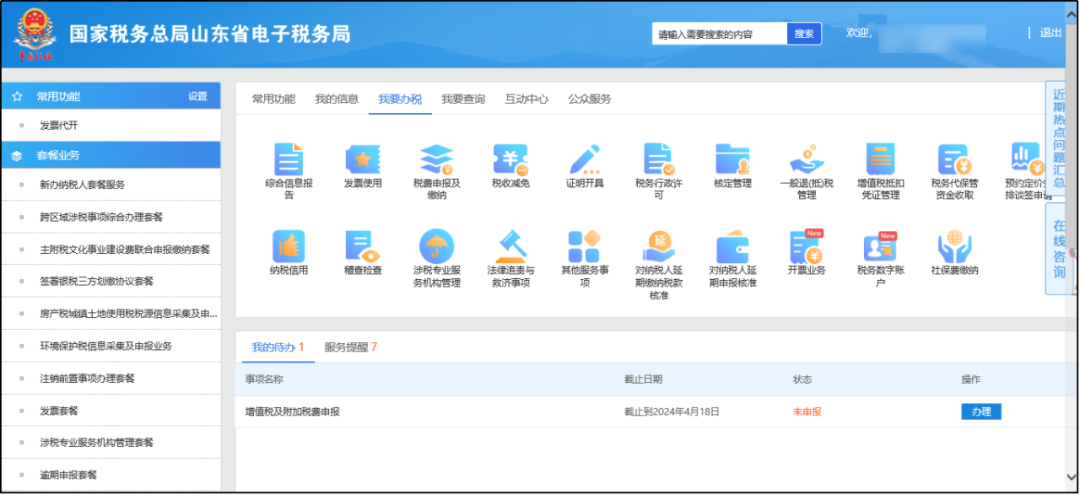Open the 开票业务 icon
Viewport: 1080px width, 495px height.
[x=807, y=246]
